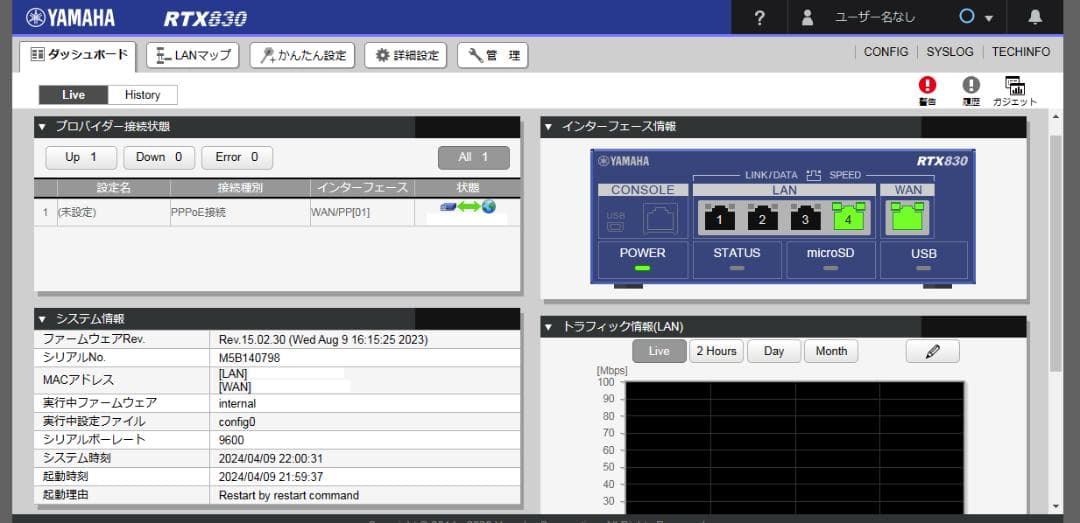Open the notification bell icon

click(1035, 18)
